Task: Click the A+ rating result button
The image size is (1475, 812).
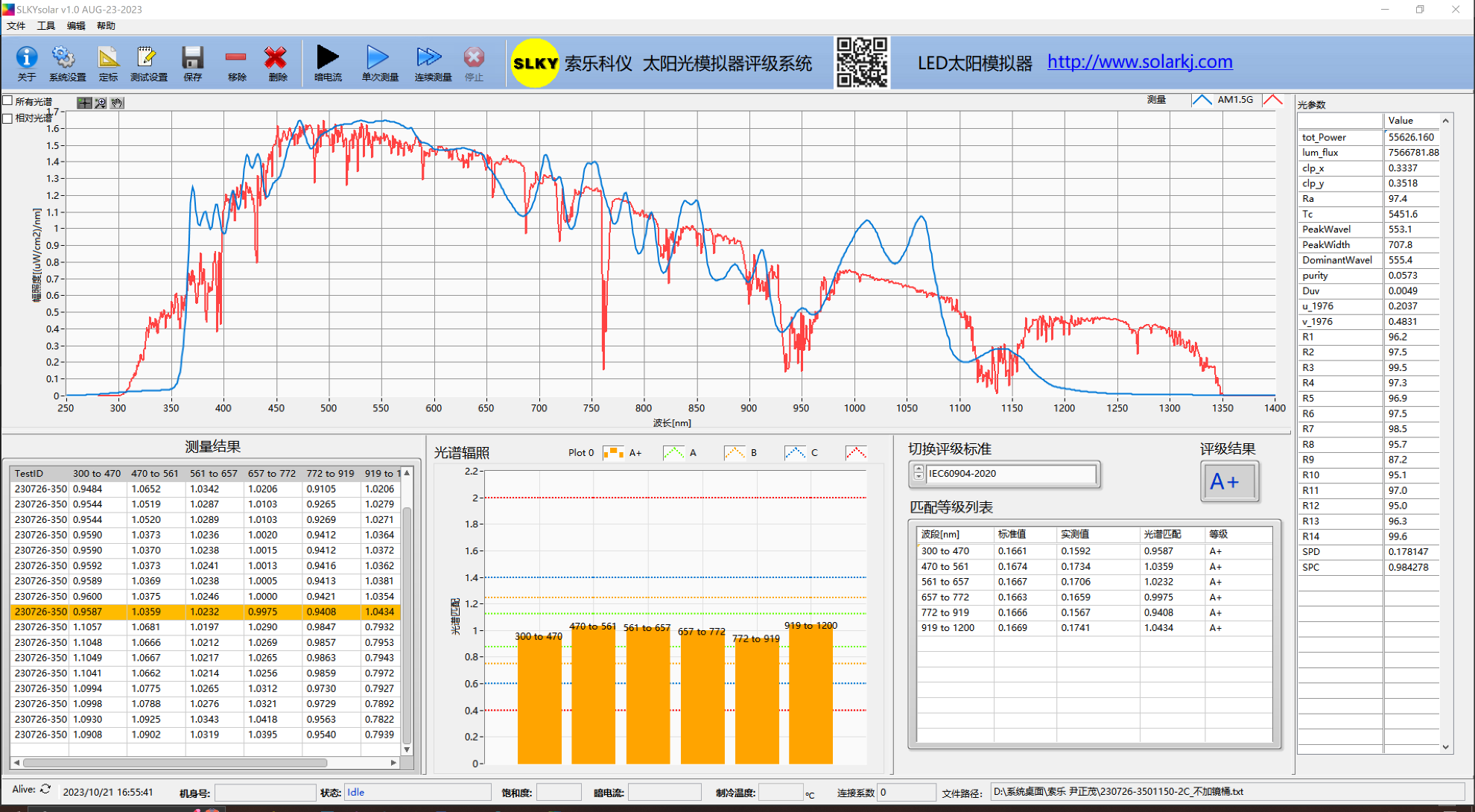Action: pyautogui.click(x=1229, y=482)
